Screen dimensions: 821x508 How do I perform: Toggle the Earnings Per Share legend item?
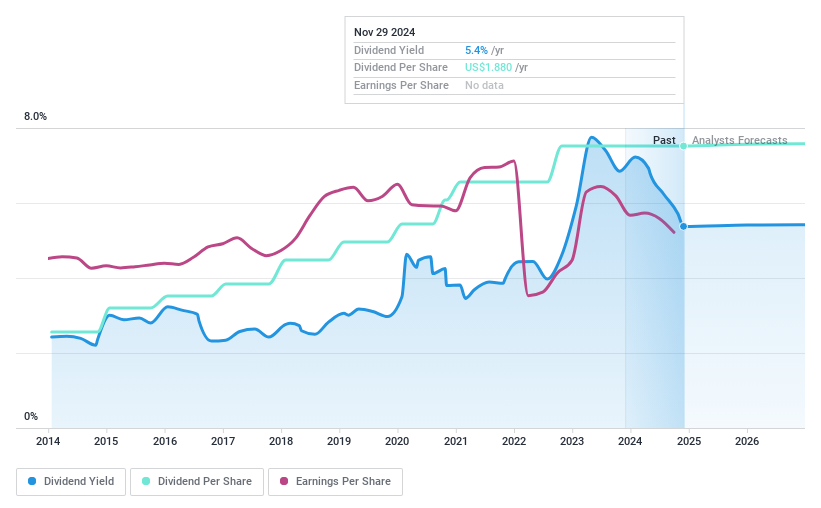[336, 481]
